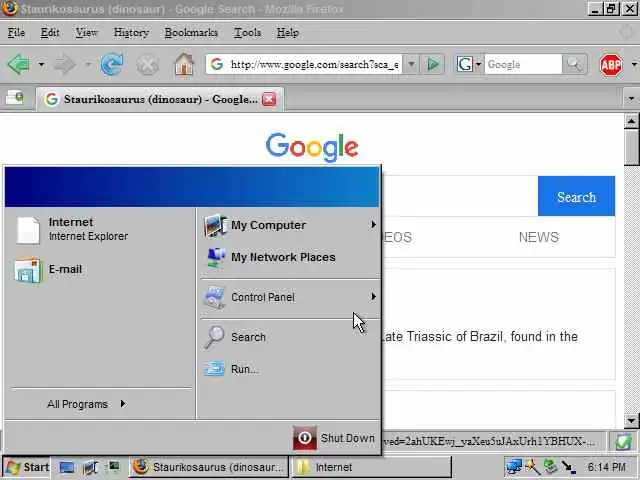Open the Tools menu
Image resolution: width=640 pixels, height=480 pixels.
(x=247, y=33)
